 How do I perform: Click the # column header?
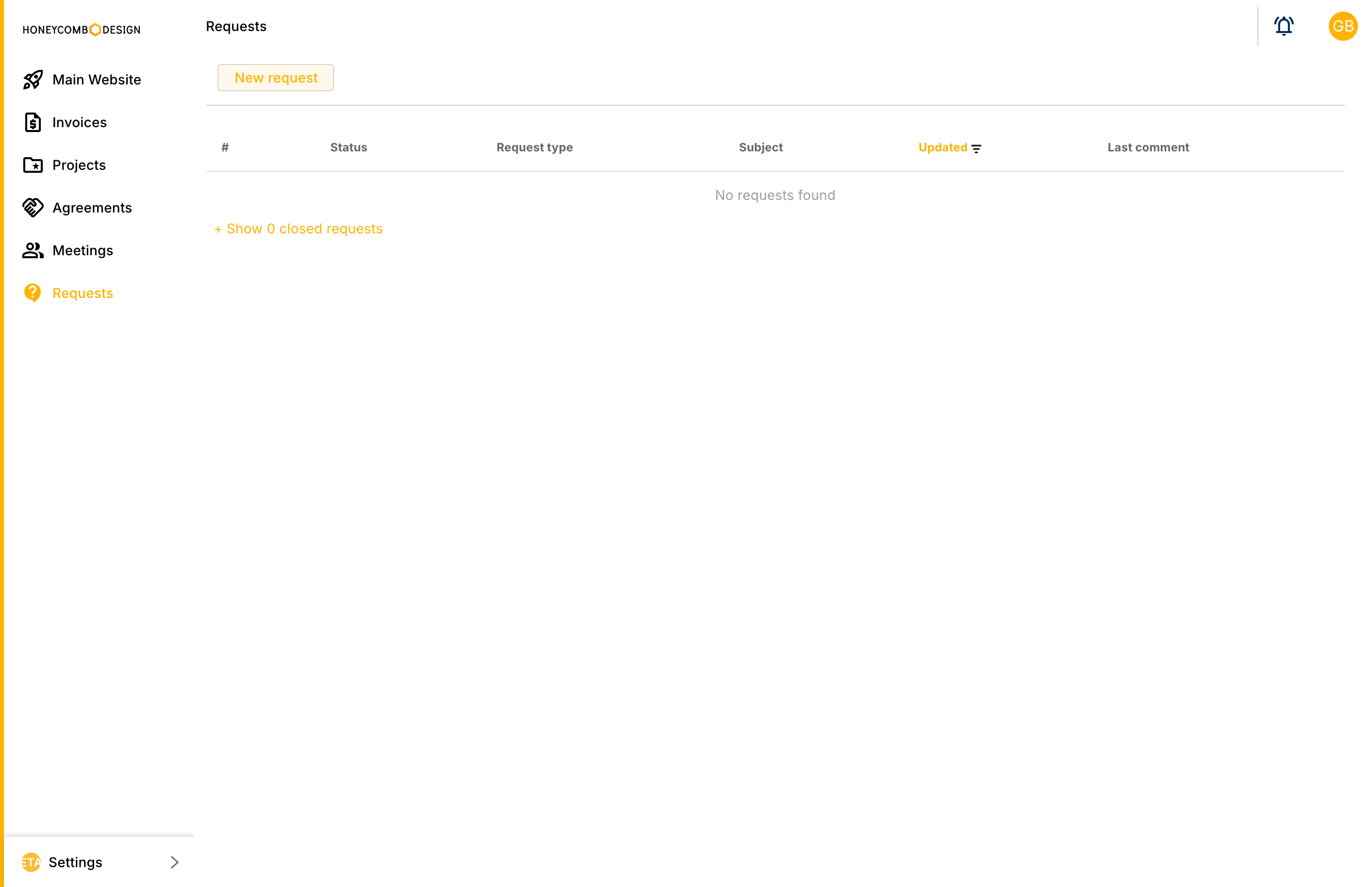(225, 148)
